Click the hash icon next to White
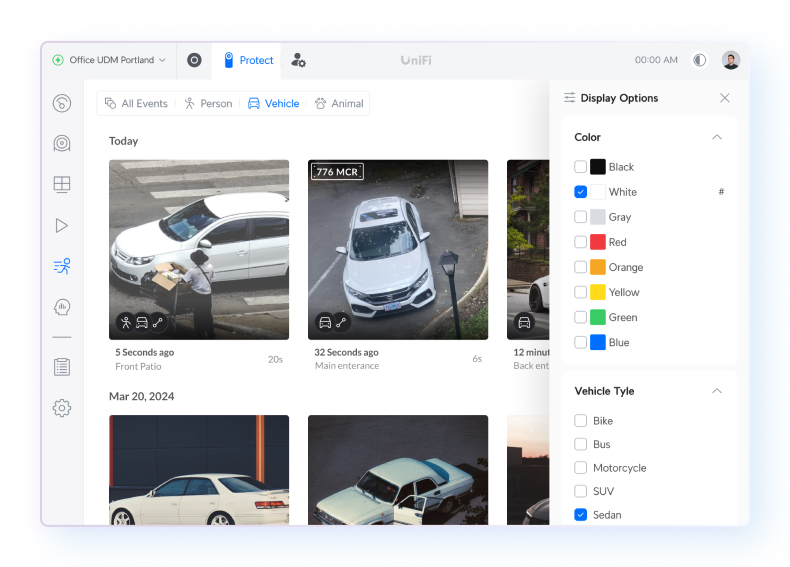790x567 pixels. point(721,192)
